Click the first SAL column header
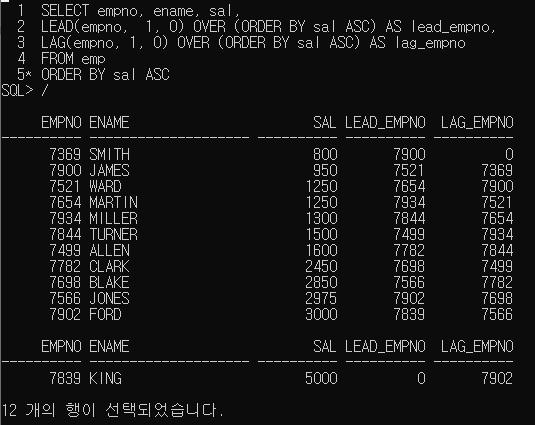 point(325,122)
